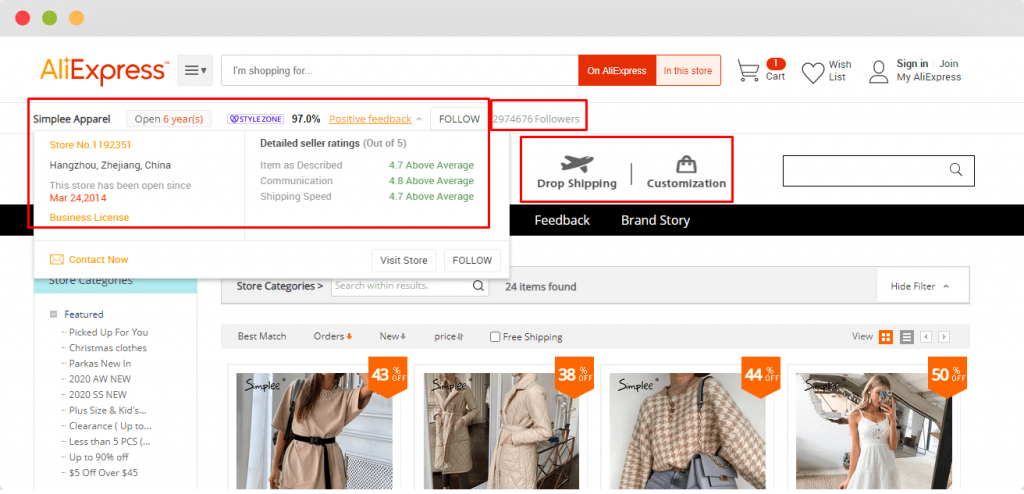
Task: Click Sign in link
Action: [x=912, y=63]
